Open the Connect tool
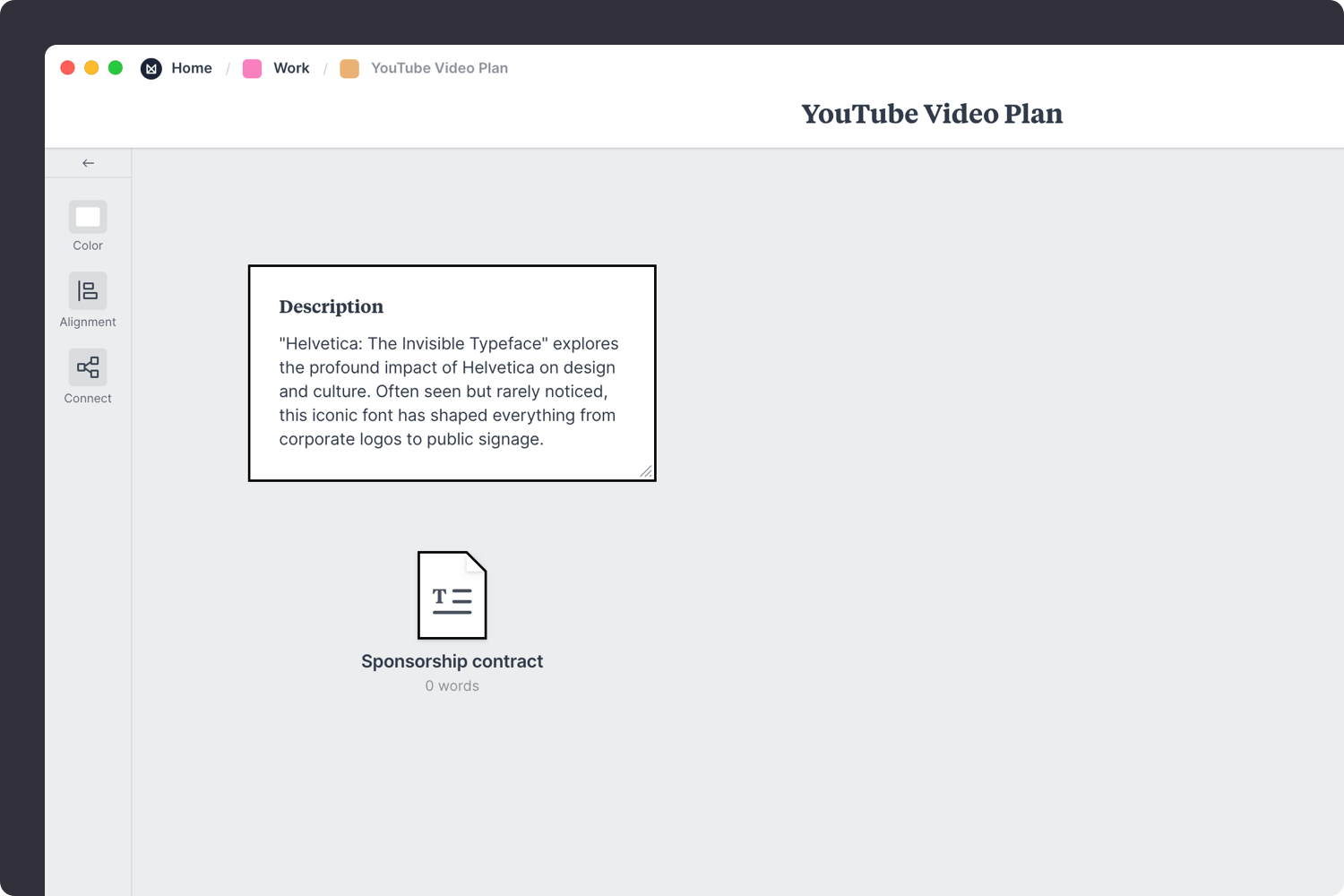This screenshot has width=1344, height=896. click(87, 366)
